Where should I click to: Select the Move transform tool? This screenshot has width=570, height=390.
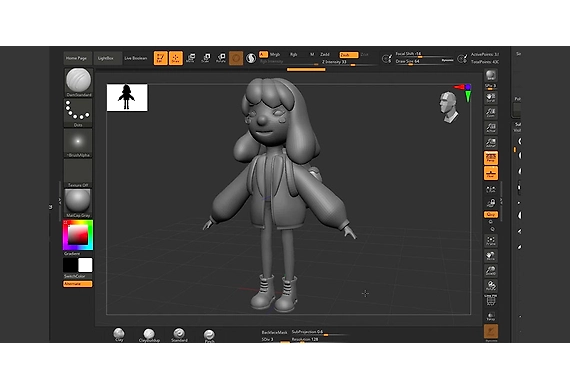coord(190,58)
